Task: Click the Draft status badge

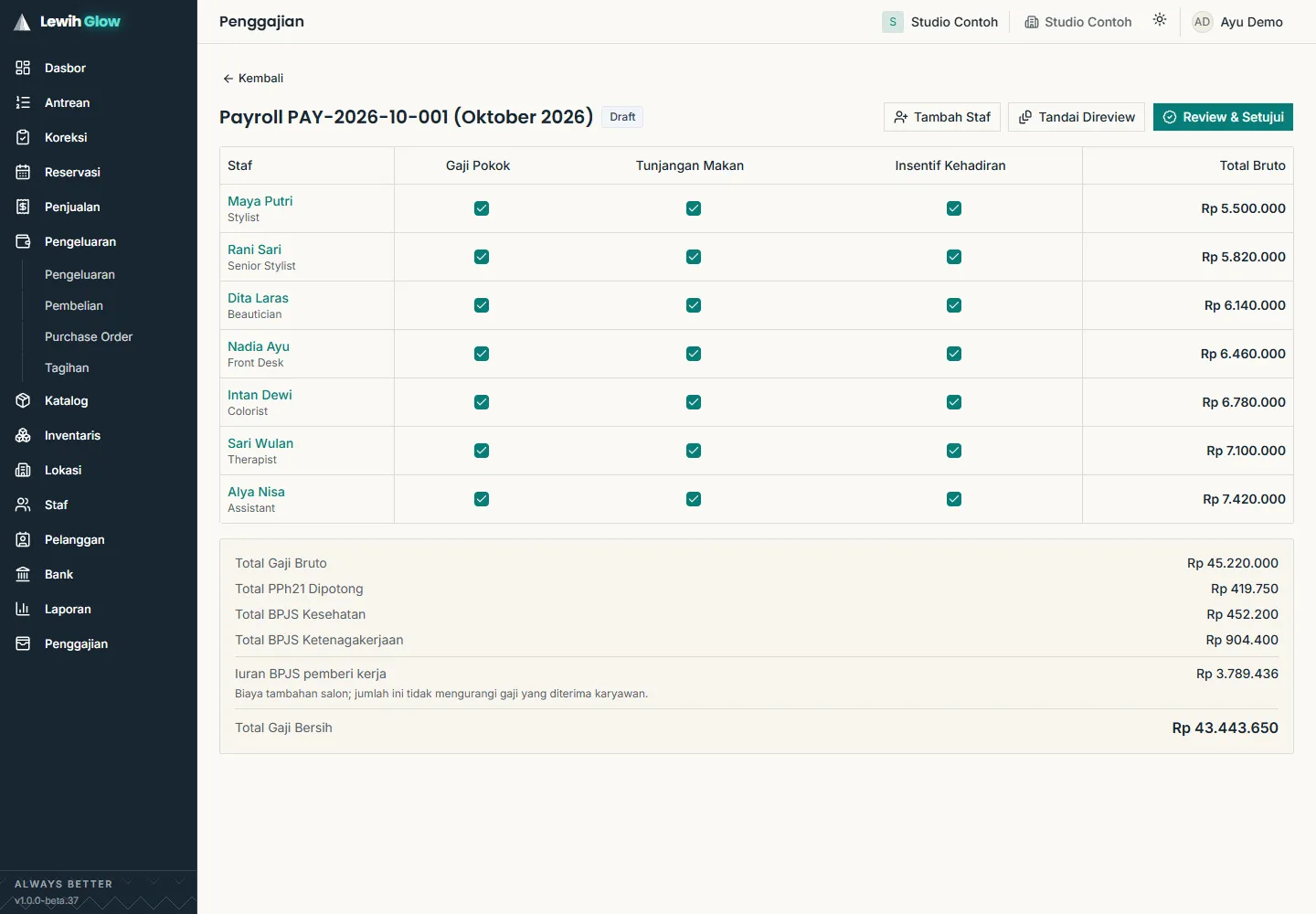Action: (x=622, y=117)
